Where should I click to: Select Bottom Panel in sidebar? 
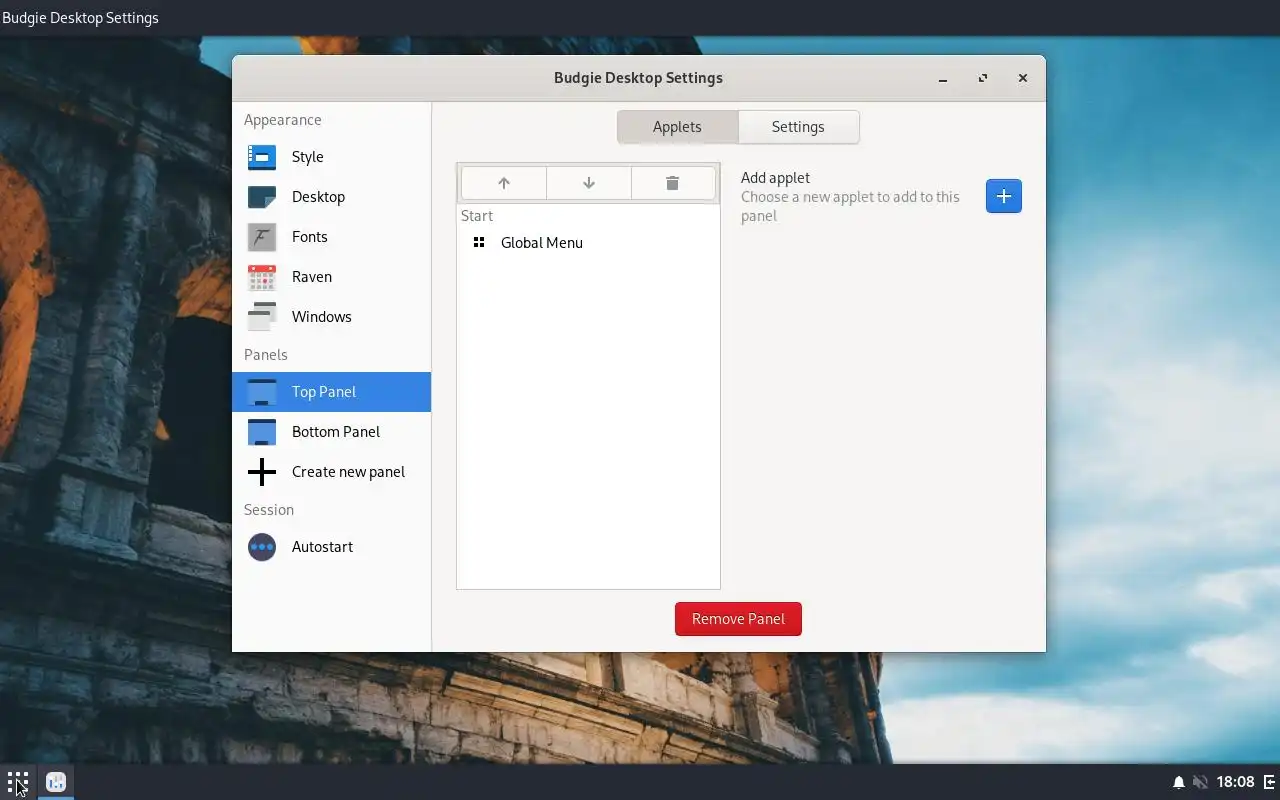pyautogui.click(x=331, y=432)
